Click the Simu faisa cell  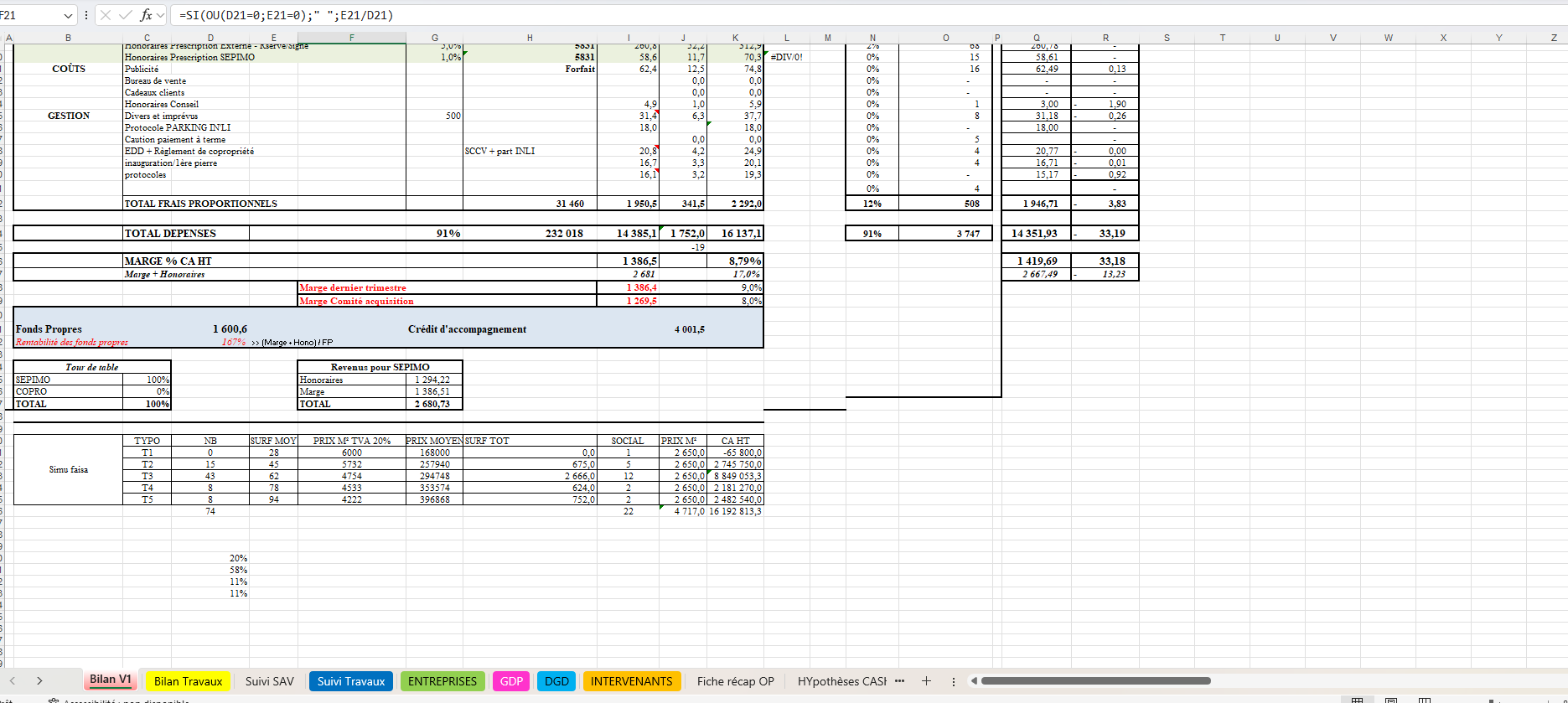(69, 469)
